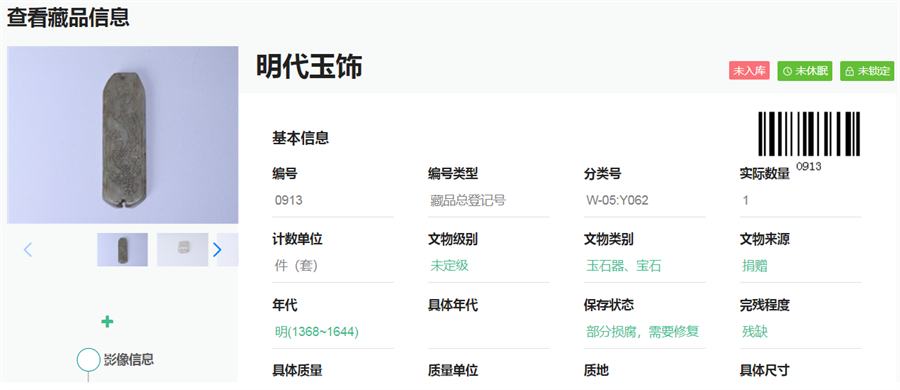The image size is (900, 390).
Task: Click the 玉石器、宝石 category value
Action: coord(624,266)
